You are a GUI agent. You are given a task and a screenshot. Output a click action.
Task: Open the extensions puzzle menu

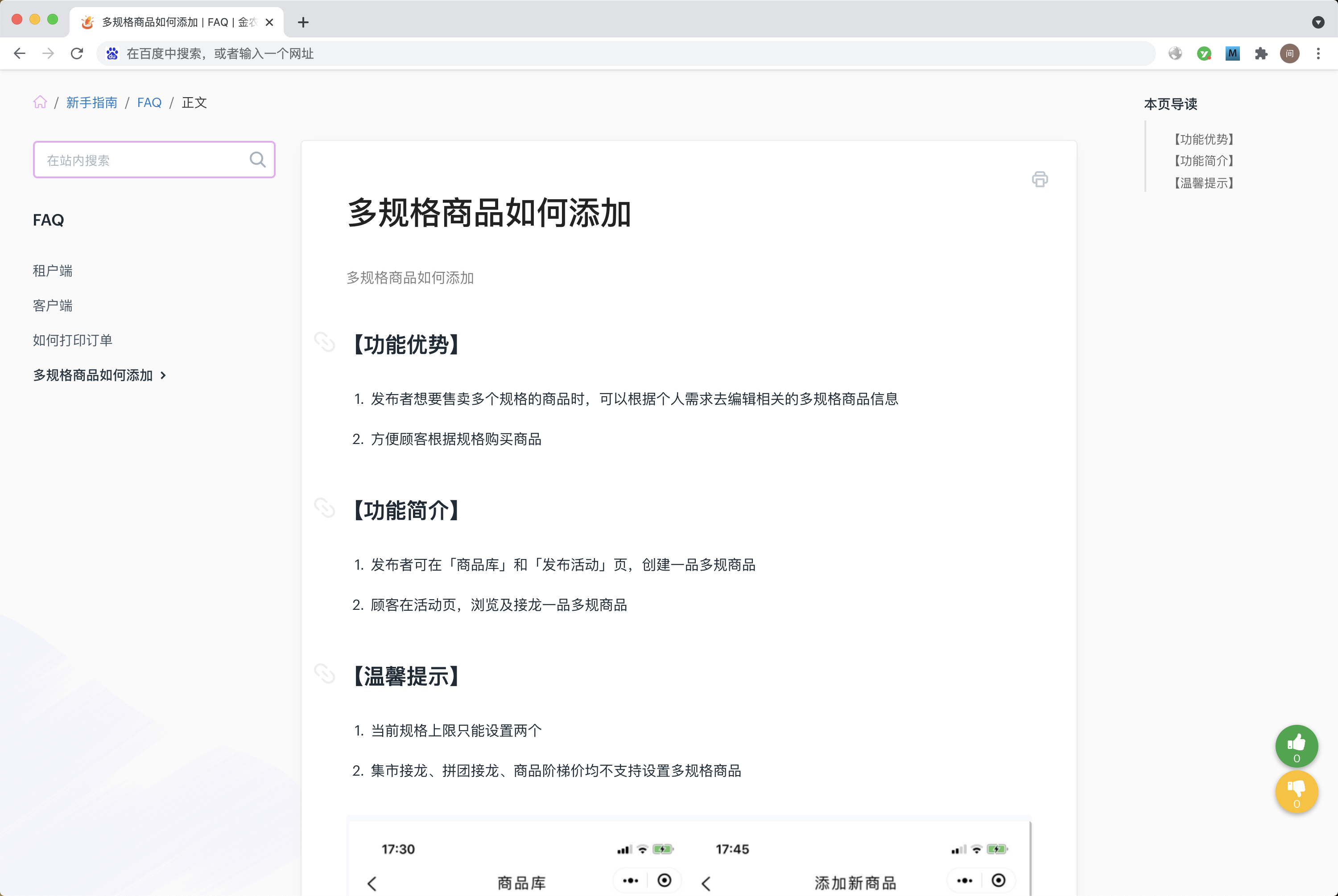(1261, 53)
